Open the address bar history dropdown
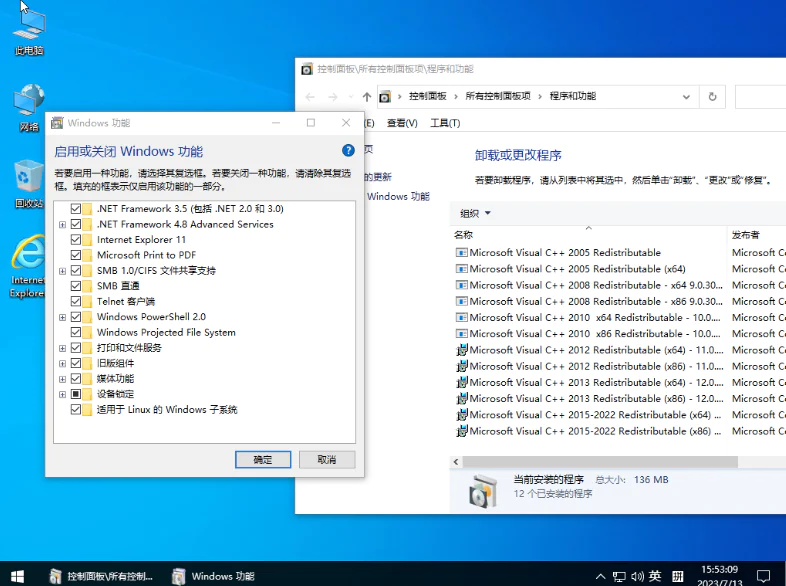Image resolution: width=786 pixels, height=586 pixels. pos(686,97)
